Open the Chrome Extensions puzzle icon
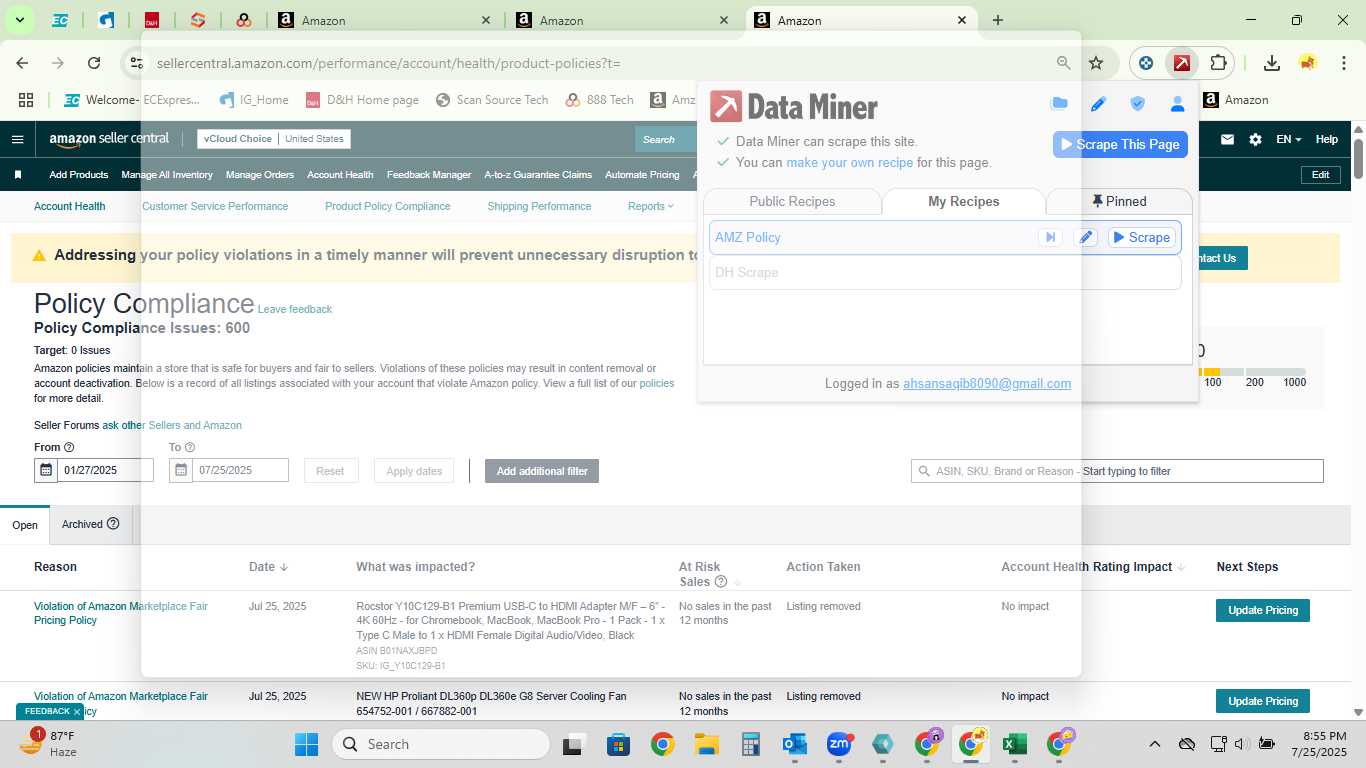This screenshot has height=768, width=1366. (x=1217, y=63)
